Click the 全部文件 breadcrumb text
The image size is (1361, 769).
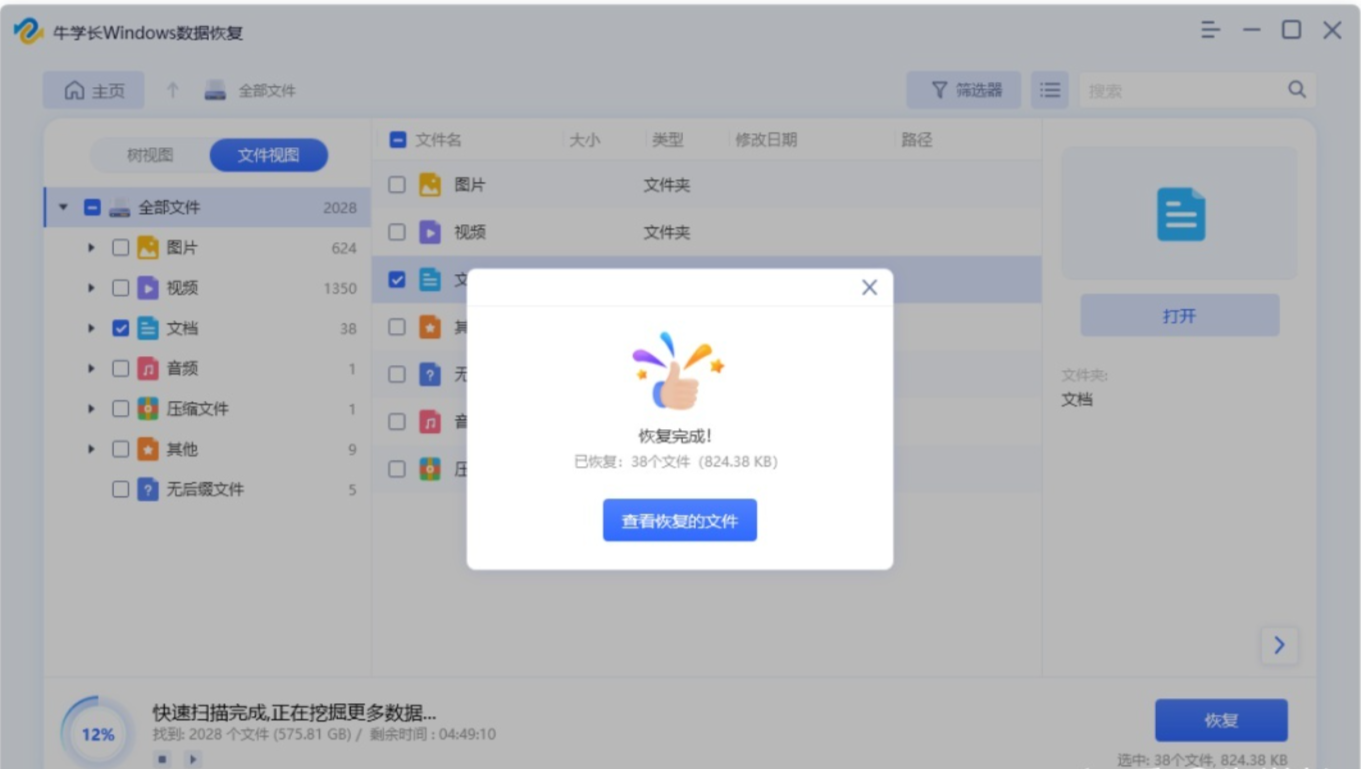267,91
